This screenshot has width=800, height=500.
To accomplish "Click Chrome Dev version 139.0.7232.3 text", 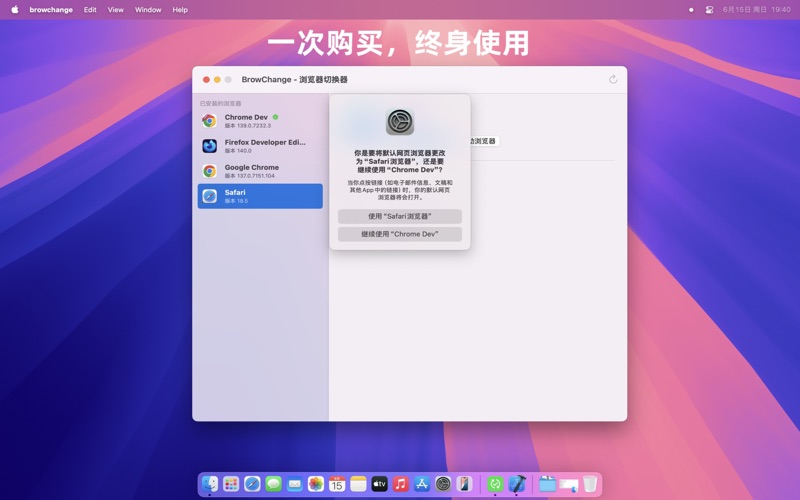I will pyautogui.click(x=248, y=126).
